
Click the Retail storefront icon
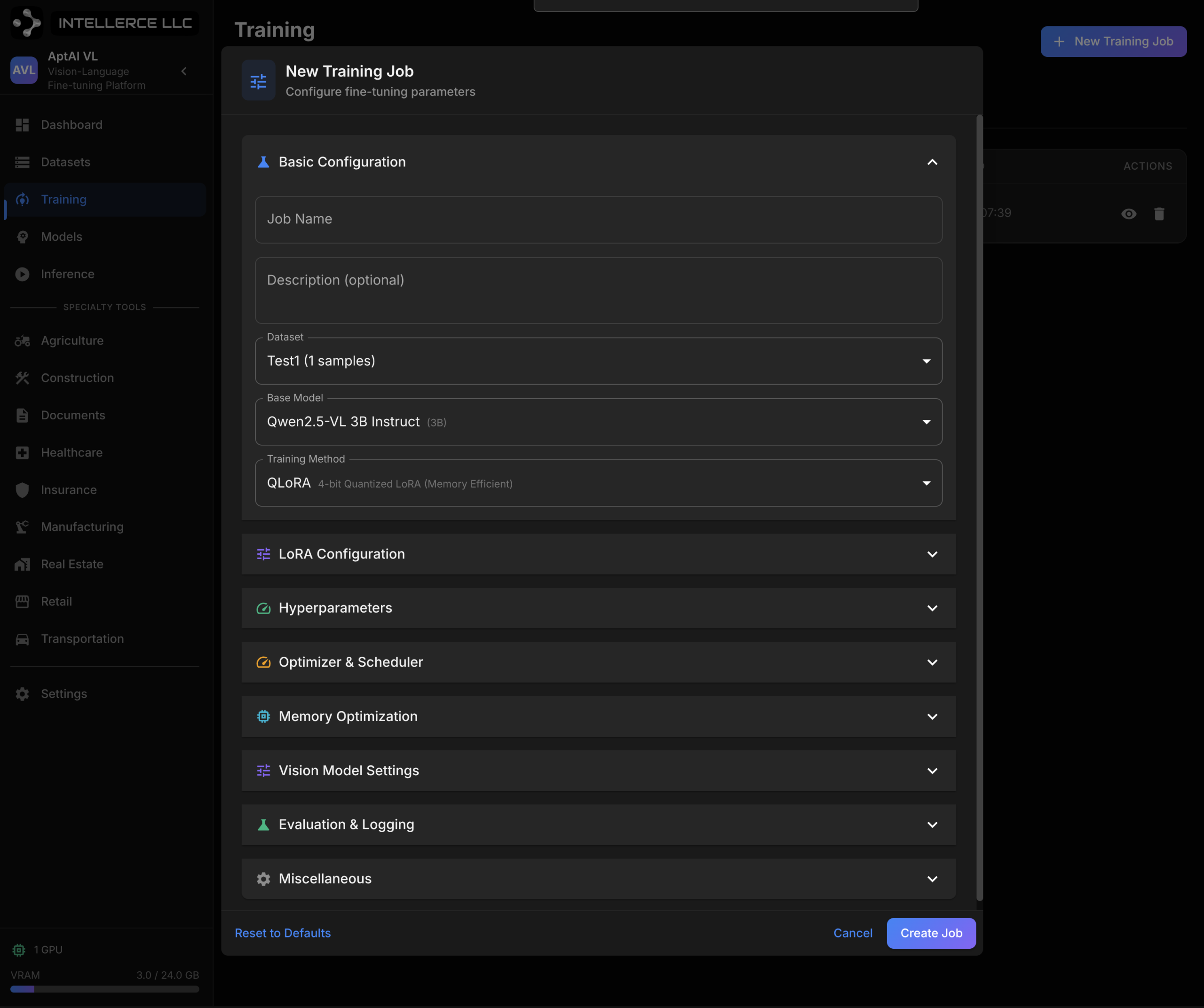[23, 601]
